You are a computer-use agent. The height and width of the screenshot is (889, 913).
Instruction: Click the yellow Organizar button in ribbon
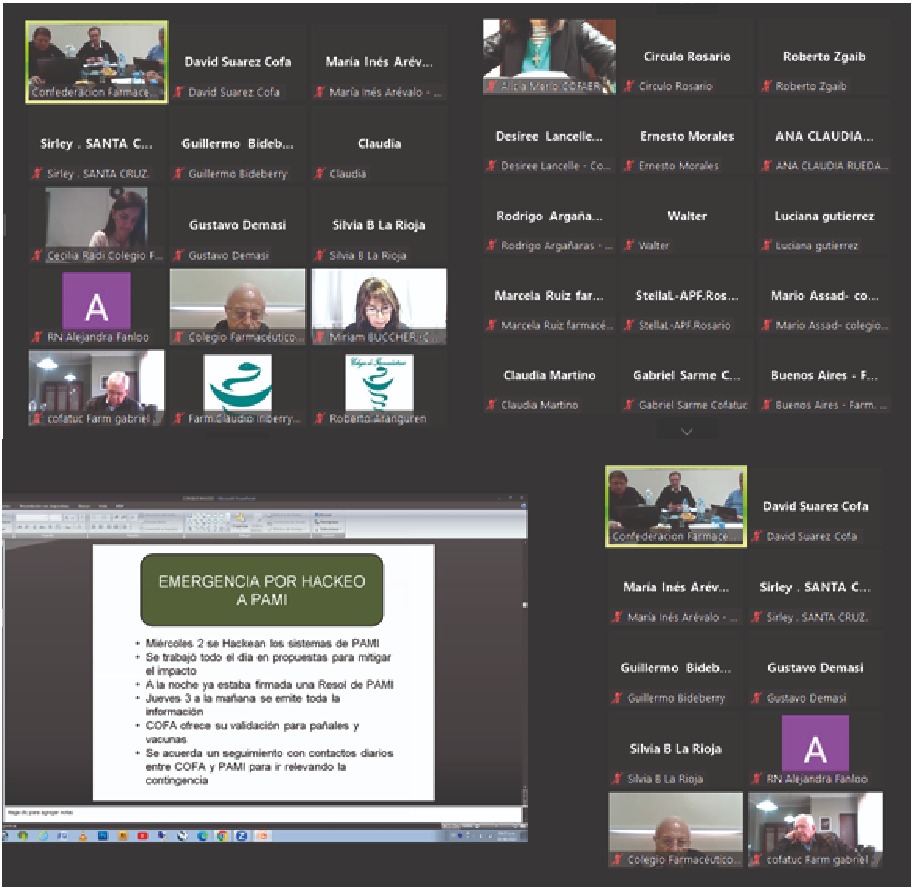coord(240,520)
